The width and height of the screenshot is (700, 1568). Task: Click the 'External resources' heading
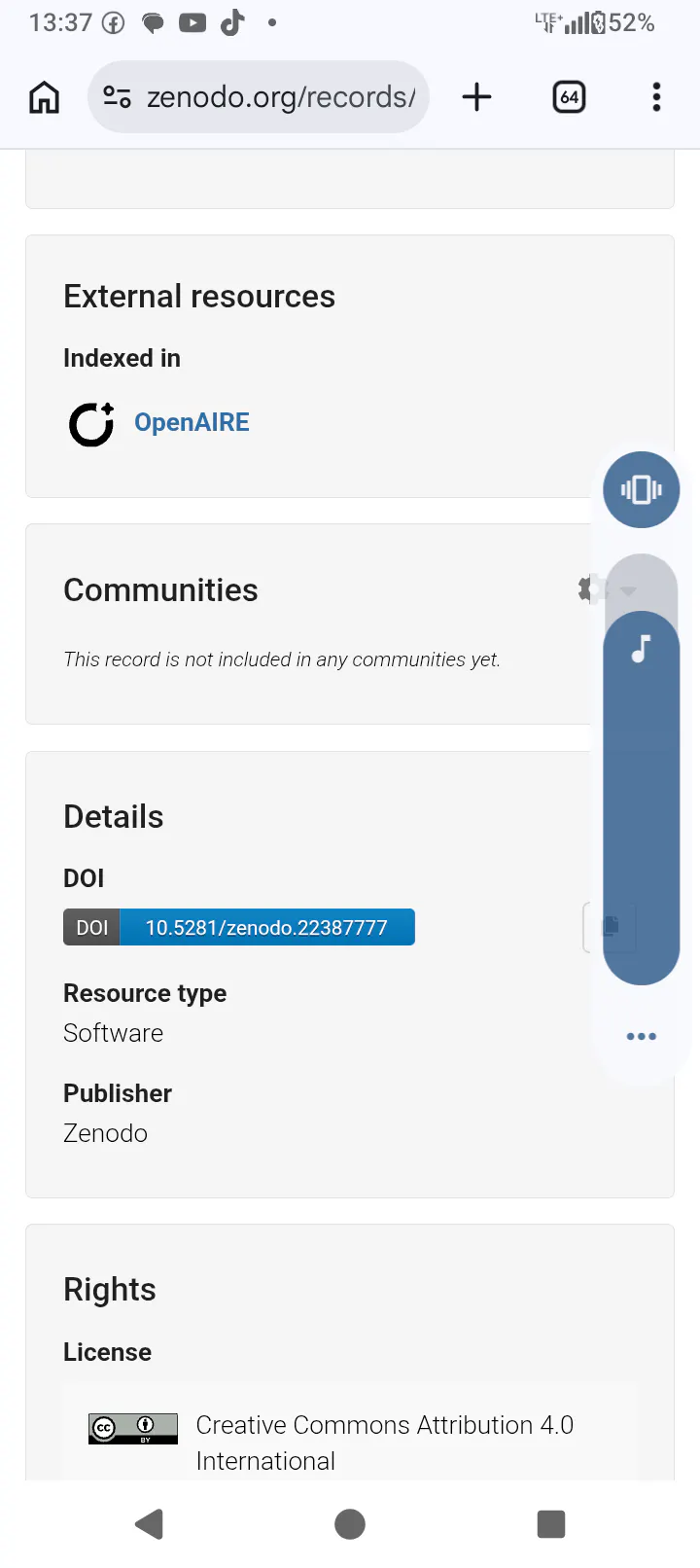(x=199, y=296)
